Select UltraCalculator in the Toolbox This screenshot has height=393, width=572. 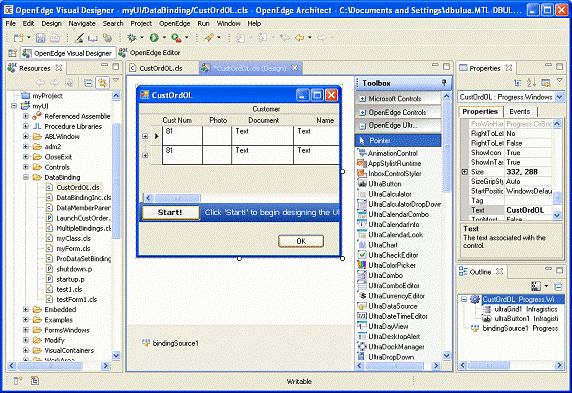389,194
